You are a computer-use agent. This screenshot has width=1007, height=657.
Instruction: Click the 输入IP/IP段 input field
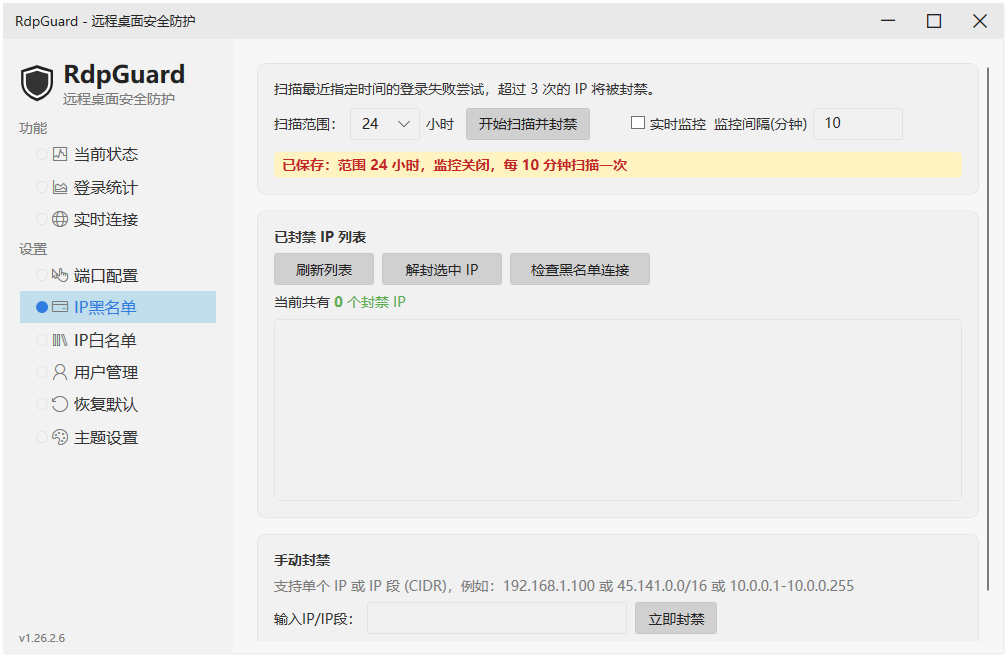tap(497, 618)
